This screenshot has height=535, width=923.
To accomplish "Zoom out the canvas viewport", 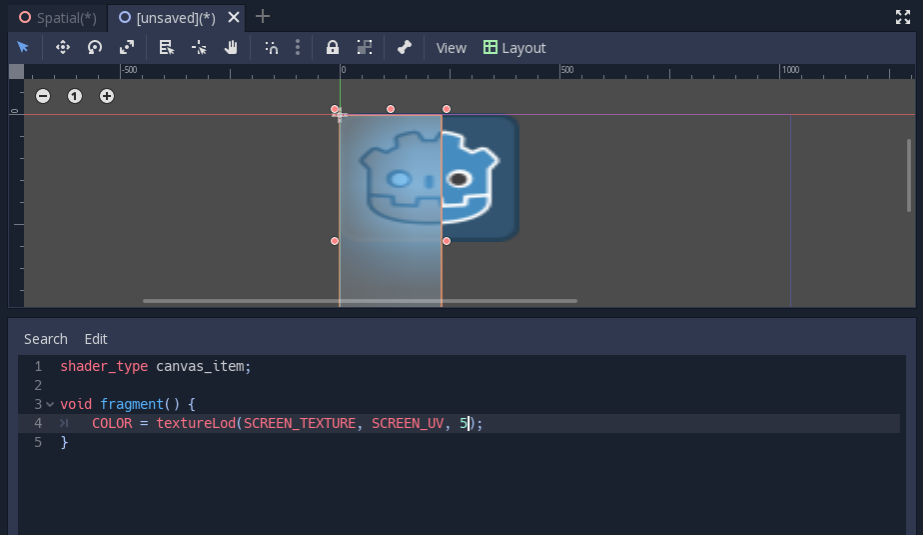I will (43, 96).
